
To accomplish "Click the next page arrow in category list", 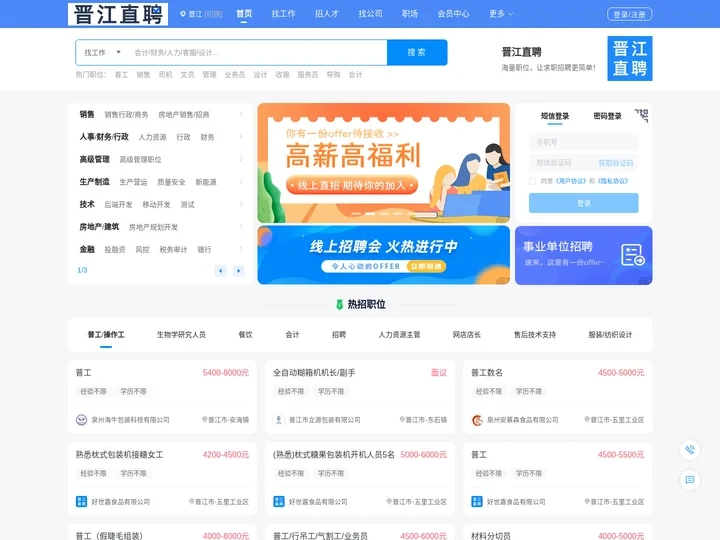I will coord(238,271).
